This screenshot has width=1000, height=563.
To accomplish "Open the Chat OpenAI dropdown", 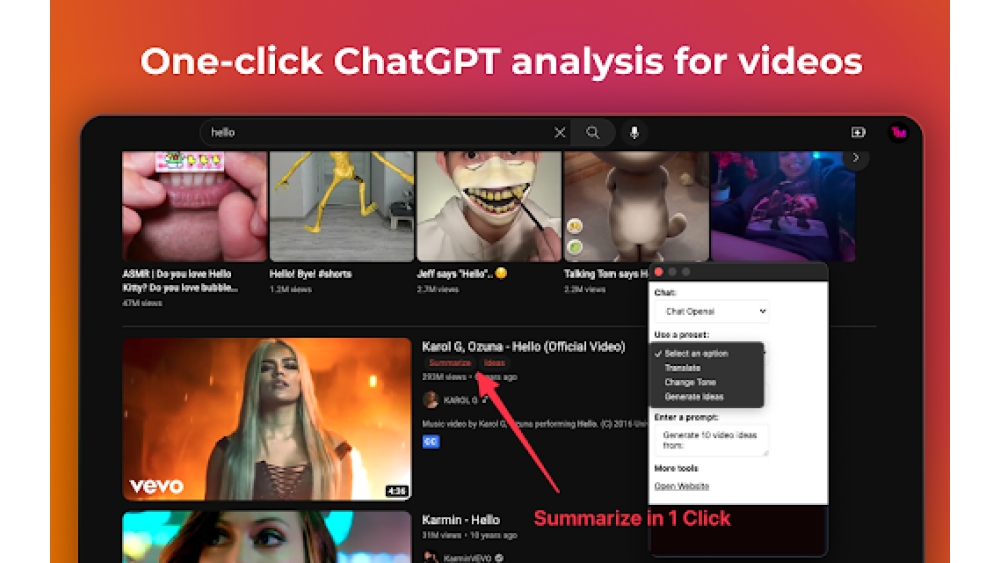I will (x=714, y=311).
